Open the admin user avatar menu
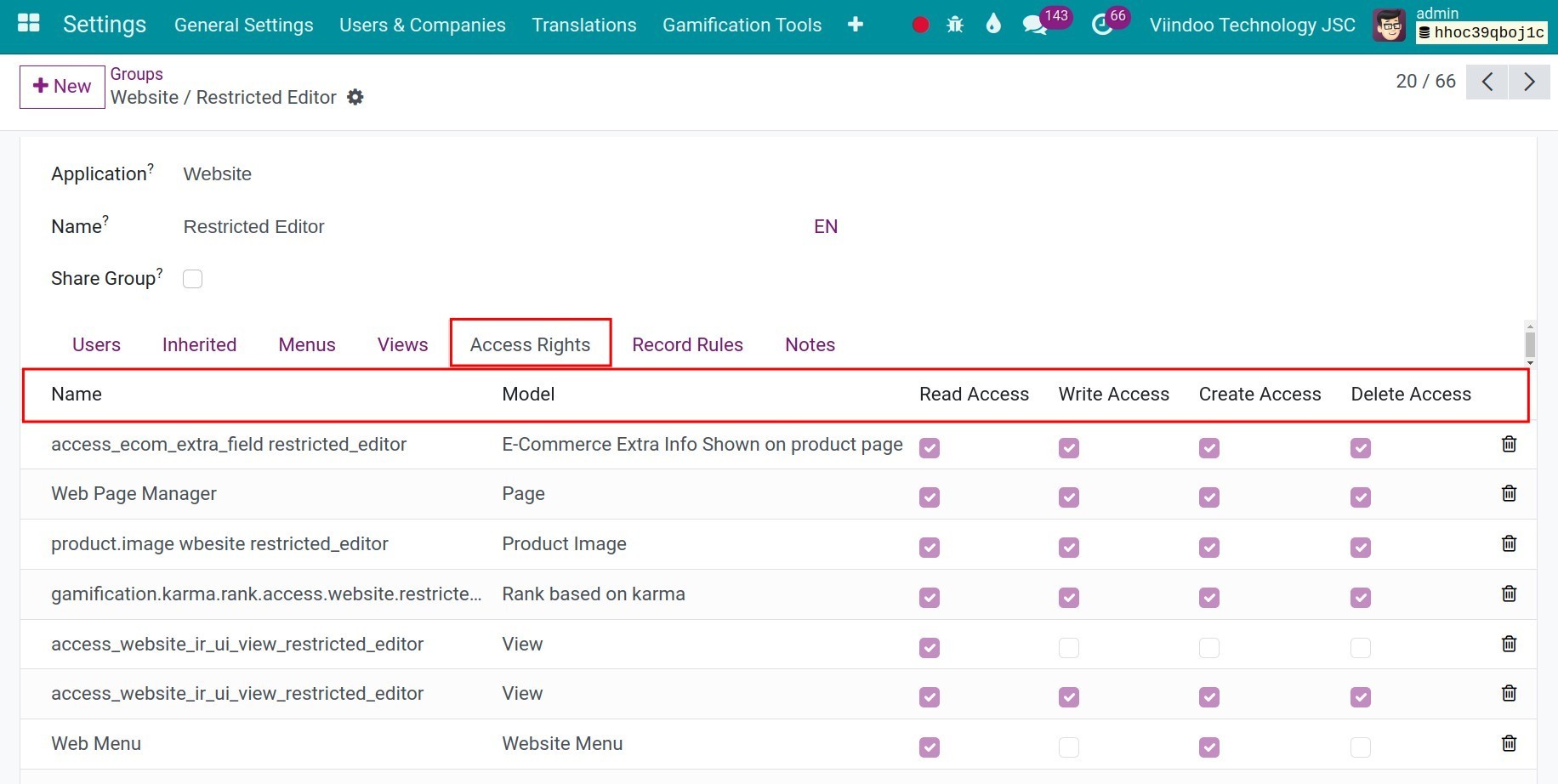Screen dimensions: 1558x784 pos(1389,25)
